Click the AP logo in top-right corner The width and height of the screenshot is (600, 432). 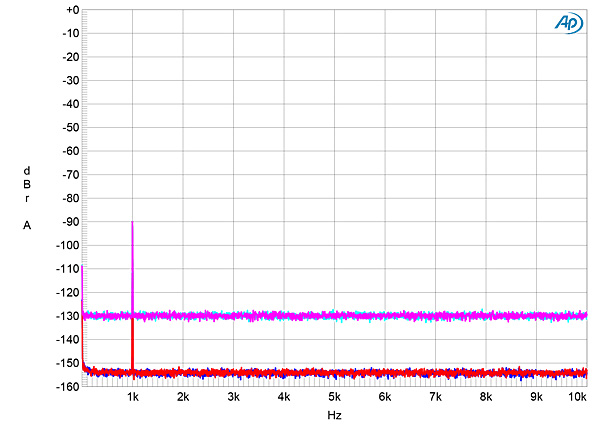click(567, 24)
